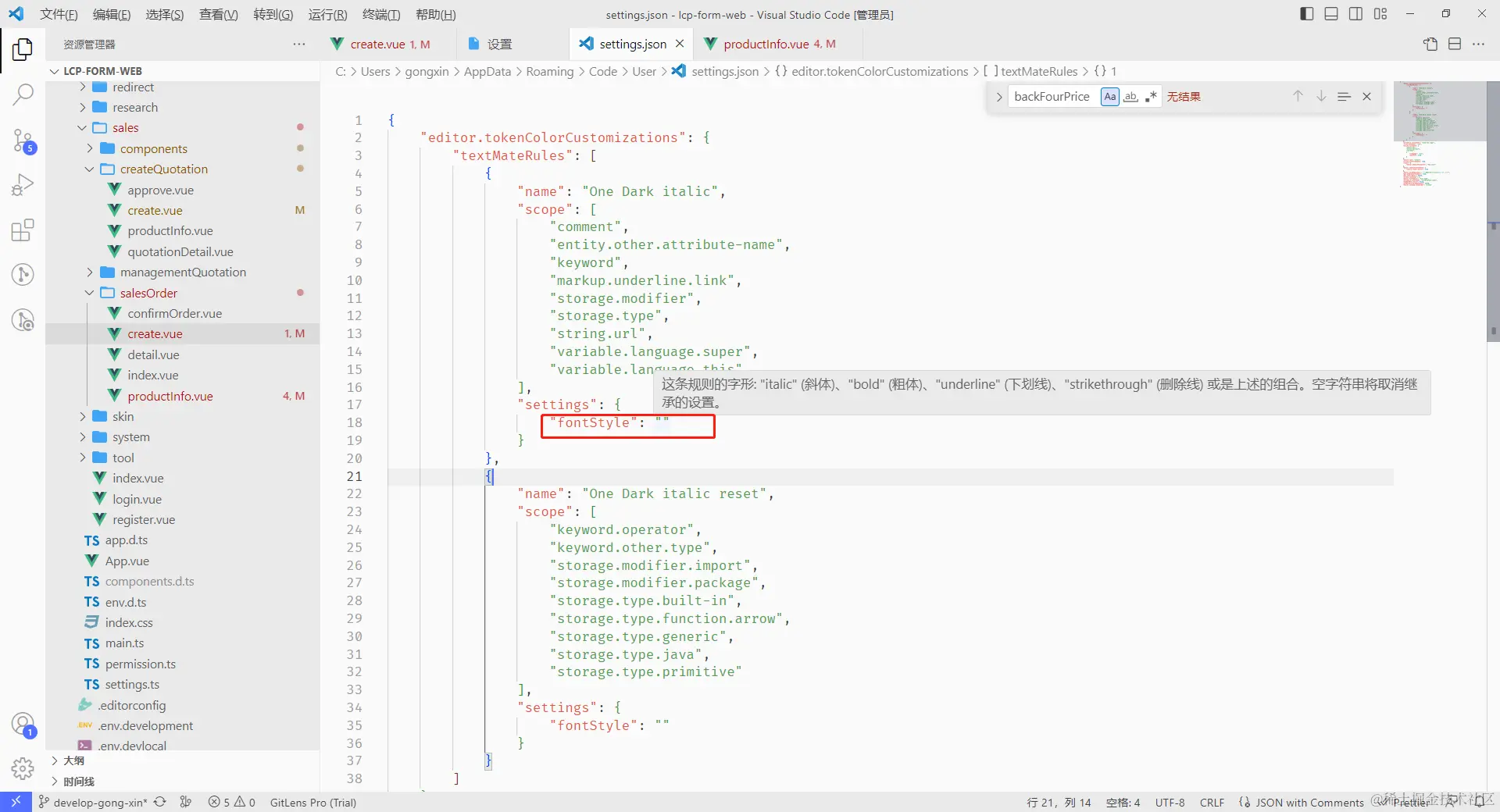Open the 帮助(H) menu

click(435, 14)
